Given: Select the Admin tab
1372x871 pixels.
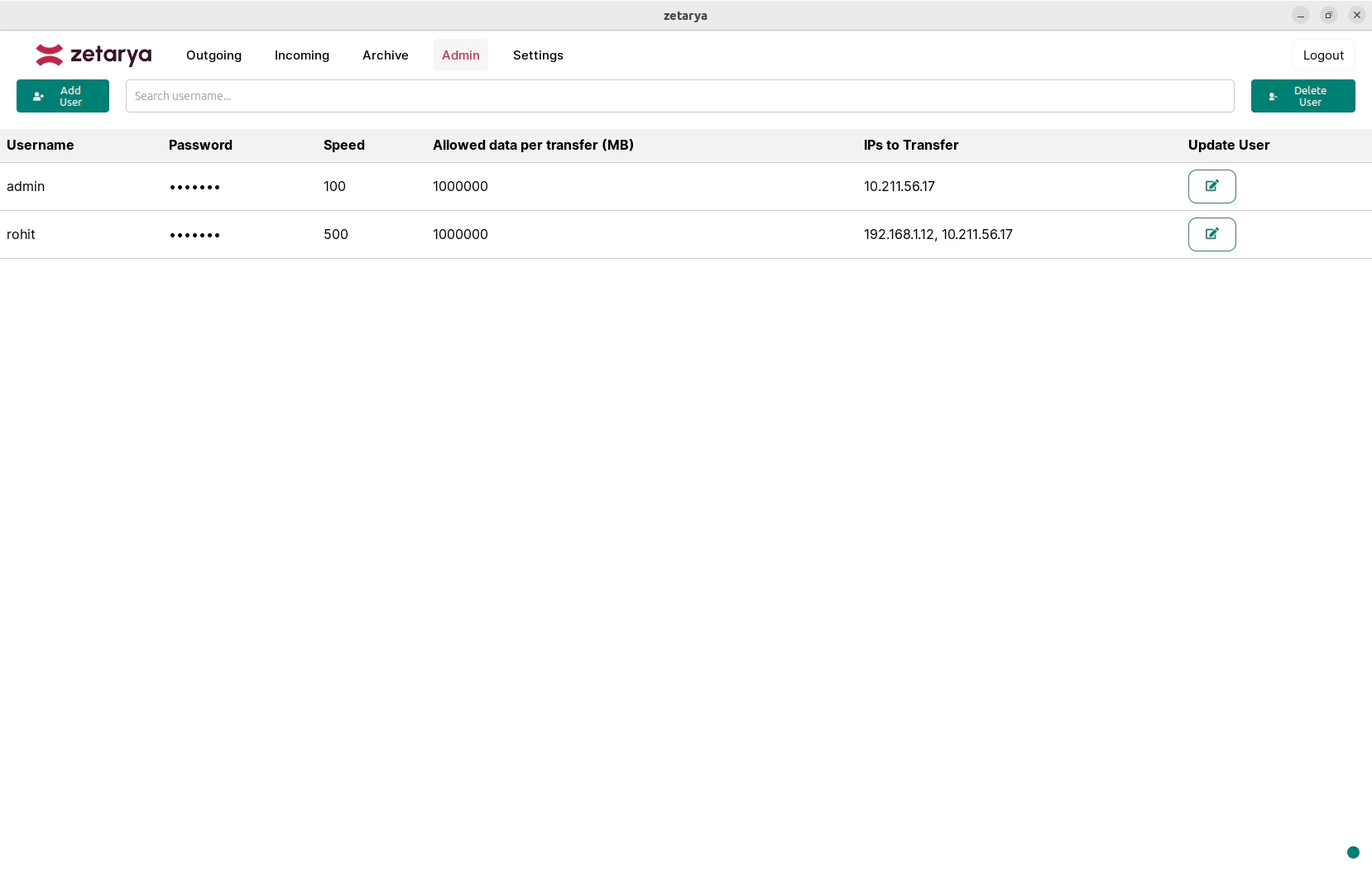Looking at the screenshot, I should tap(461, 55).
